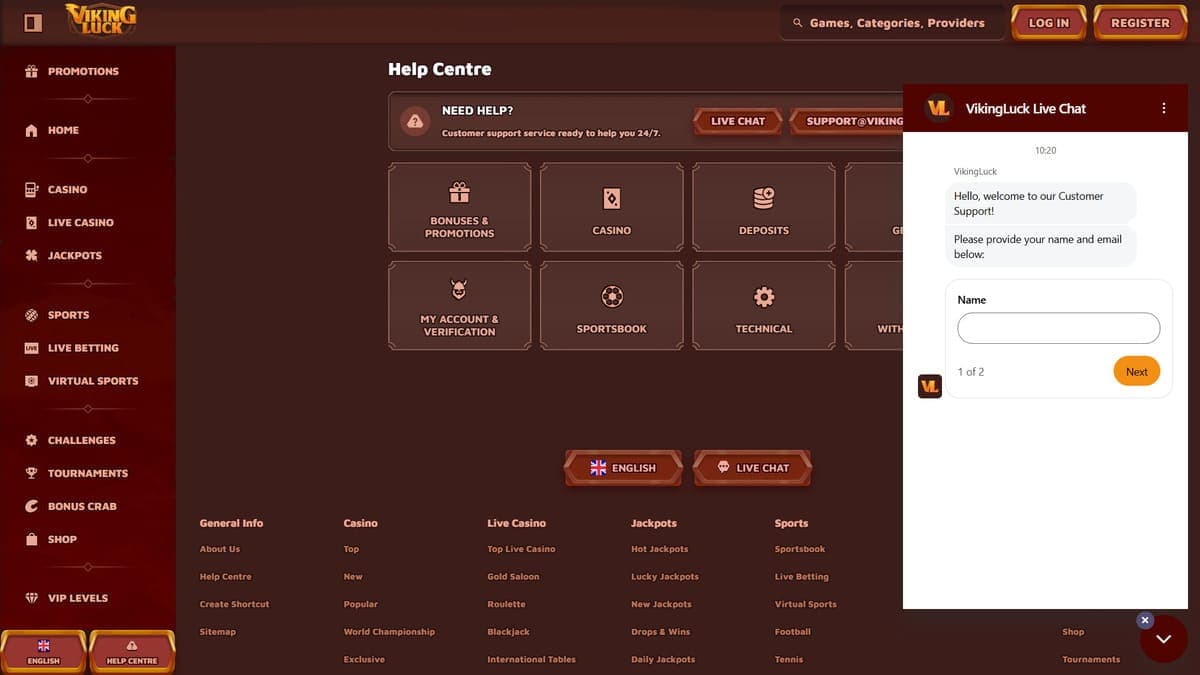Viewport: 1200px width, 675px height.
Task: Click the Sports ball sidebar icon
Action: click(31, 315)
